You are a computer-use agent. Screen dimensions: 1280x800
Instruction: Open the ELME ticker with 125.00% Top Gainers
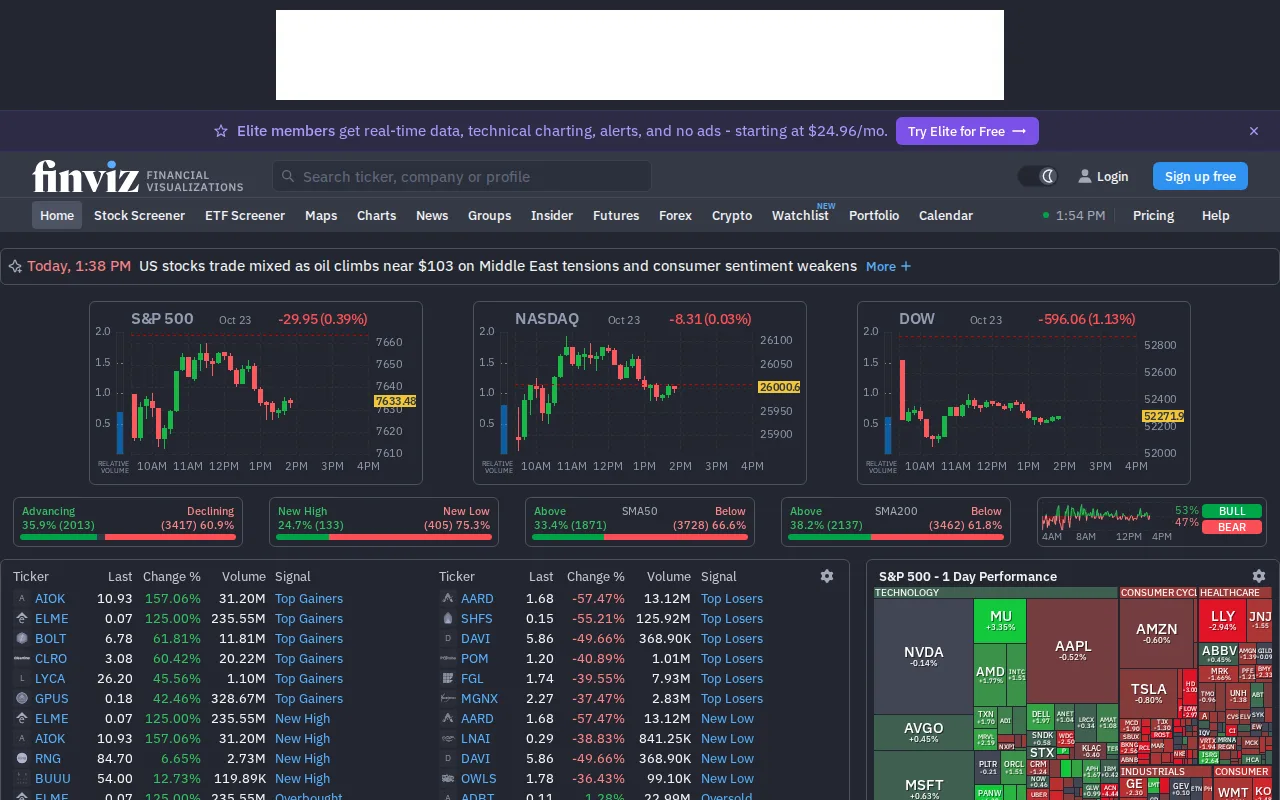click(x=52, y=618)
